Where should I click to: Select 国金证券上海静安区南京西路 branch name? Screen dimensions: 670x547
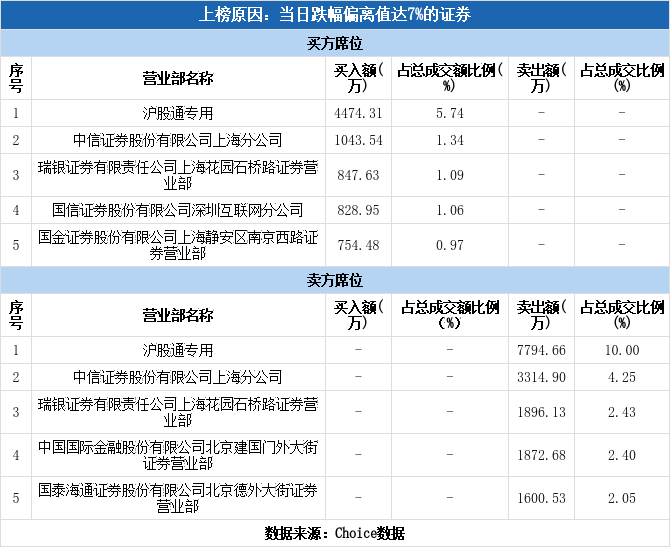178,245
